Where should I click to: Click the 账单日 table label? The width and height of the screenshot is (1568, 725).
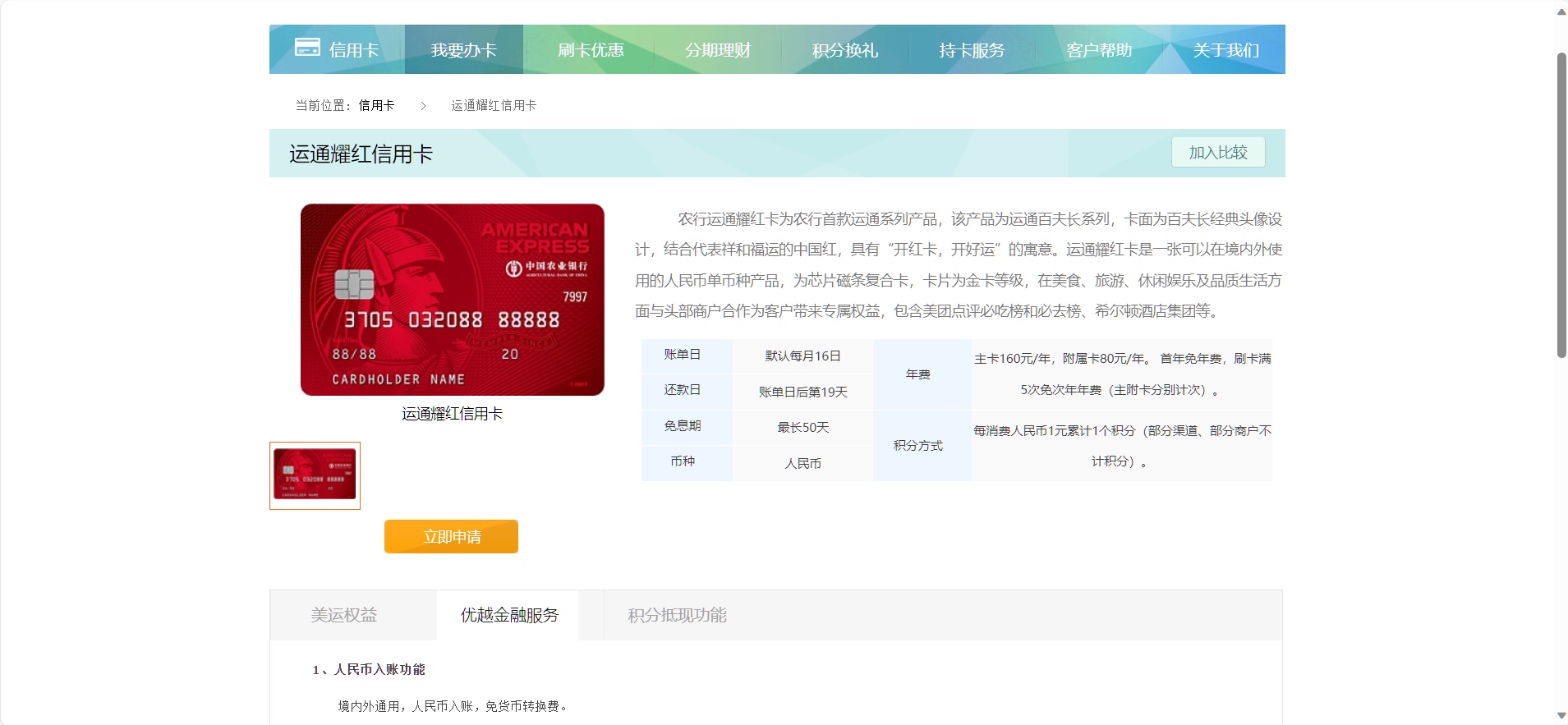[x=683, y=354]
